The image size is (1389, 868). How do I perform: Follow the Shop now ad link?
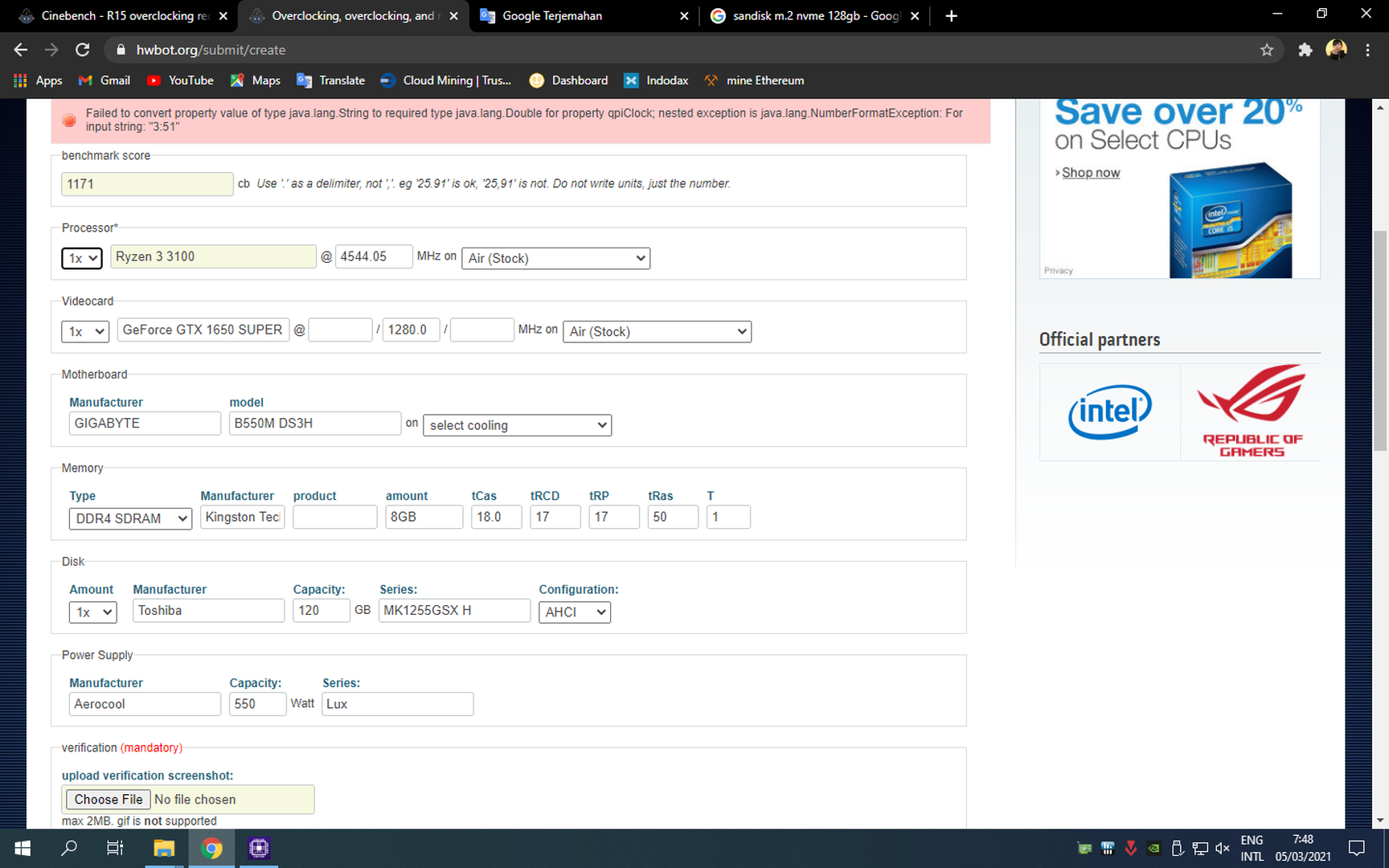pyautogui.click(x=1090, y=172)
